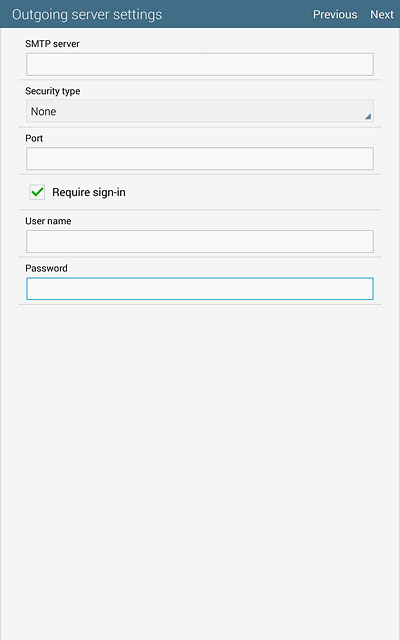Viewport: 400px width, 640px height.
Task: Focus the Port number field
Action: 200,159
